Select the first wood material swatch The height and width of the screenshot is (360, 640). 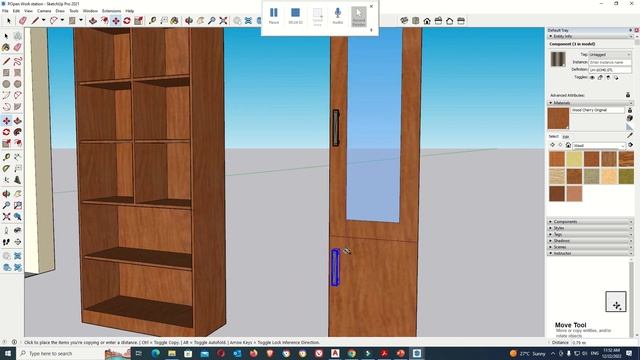[557, 159]
